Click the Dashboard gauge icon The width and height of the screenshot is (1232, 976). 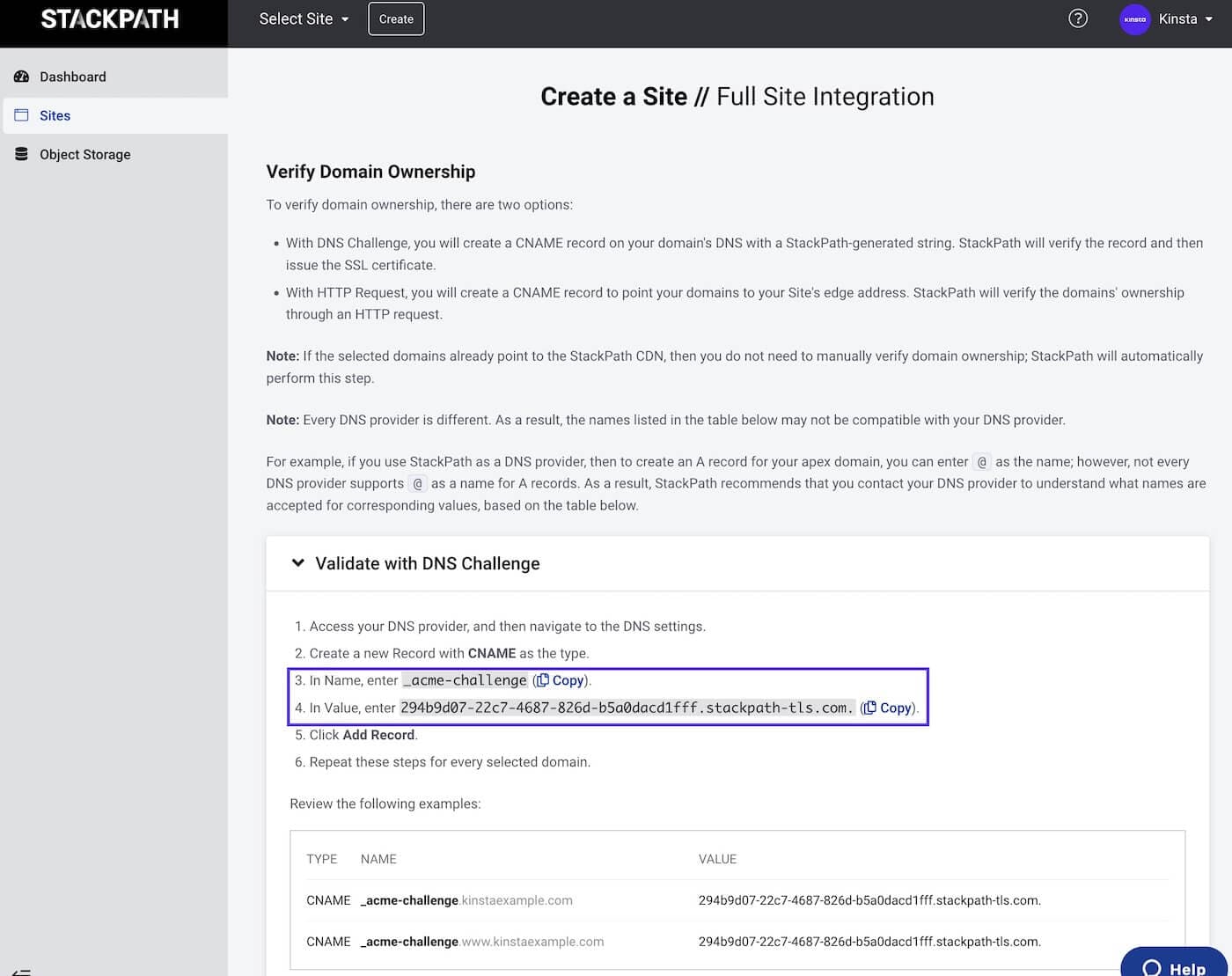(22, 77)
